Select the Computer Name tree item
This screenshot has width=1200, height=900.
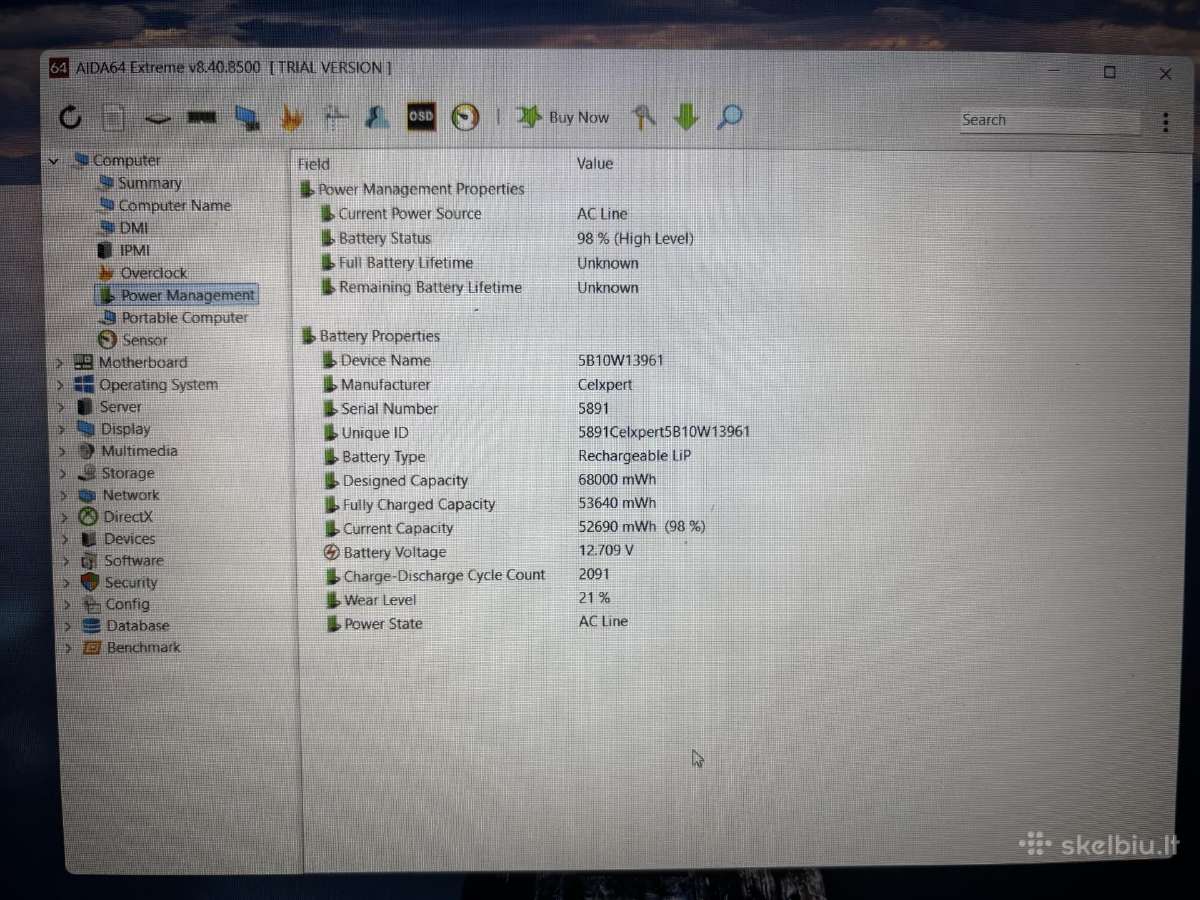pyautogui.click(x=164, y=205)
